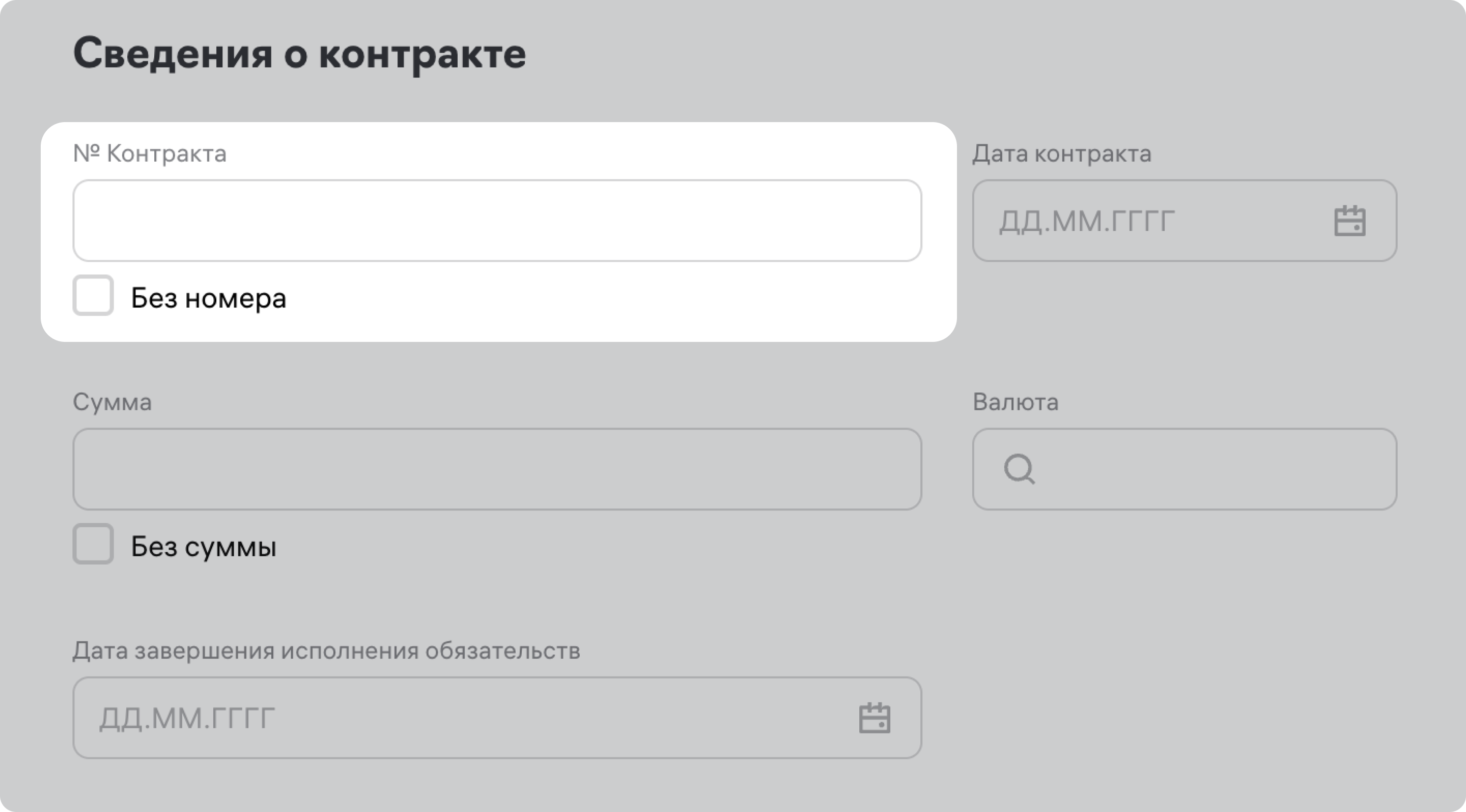Click the Без суммы label text
Viewport: 1466px width, 812px height.
tap(204, 546)
